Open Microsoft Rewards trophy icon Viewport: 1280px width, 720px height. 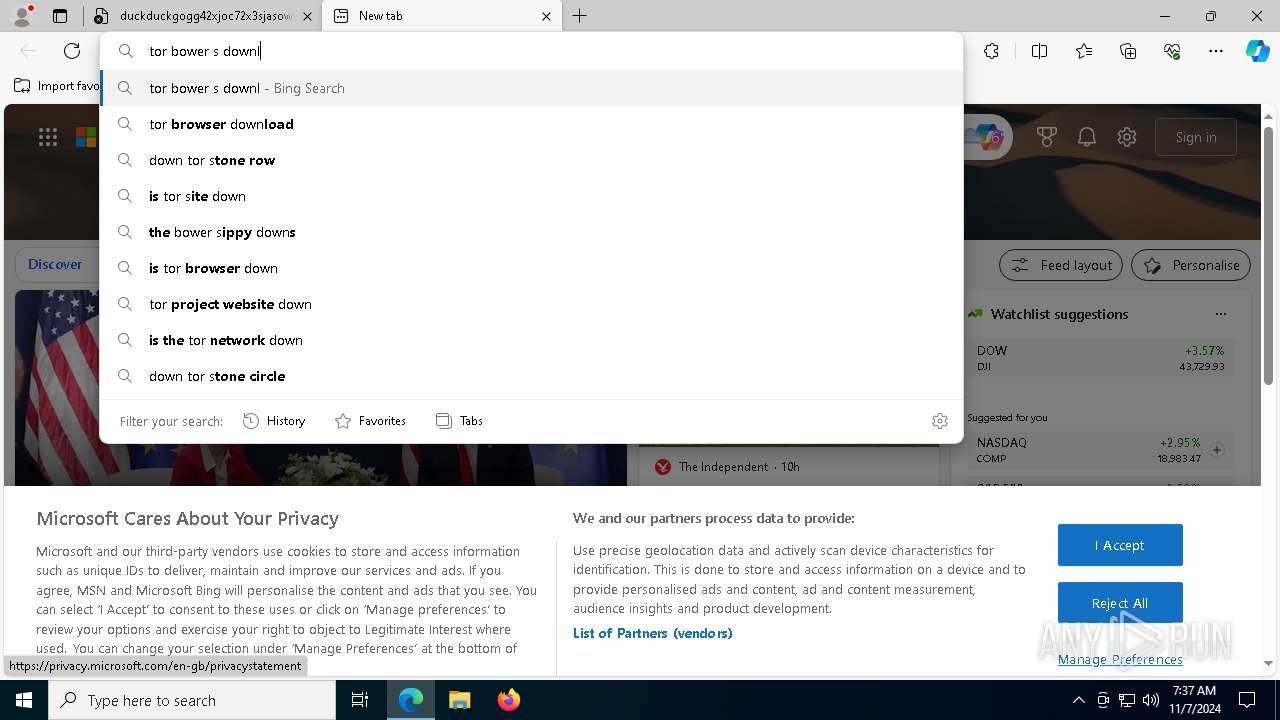click(1047, 138)
